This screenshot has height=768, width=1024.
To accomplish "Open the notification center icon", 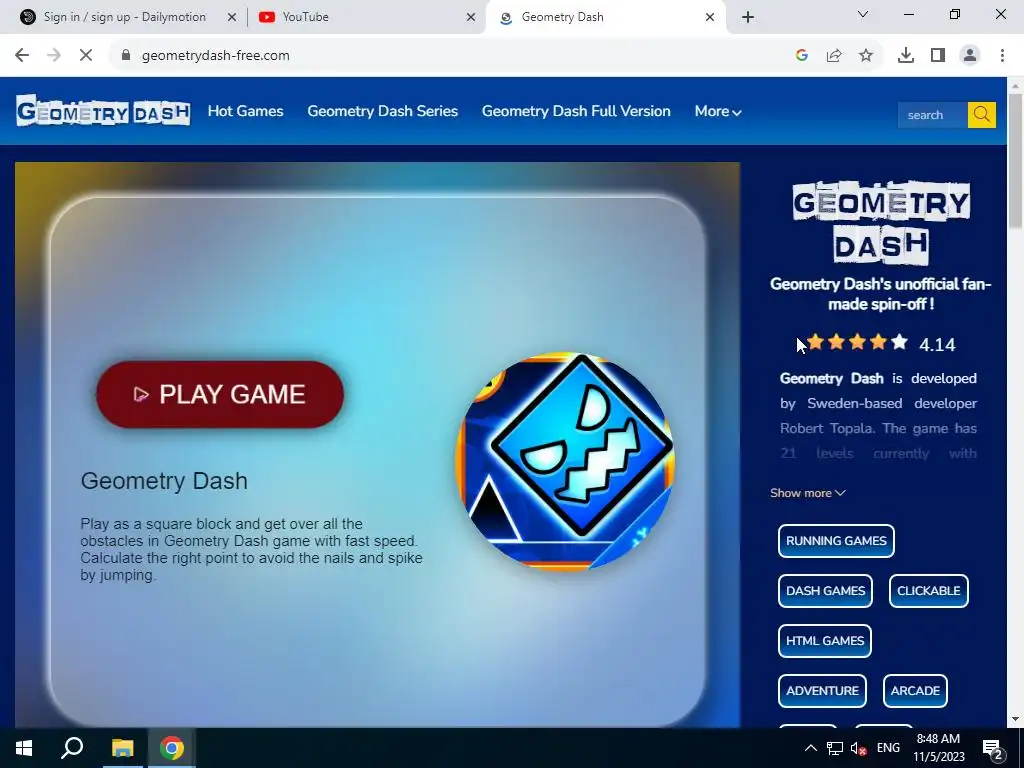I will [x=993, y=748].
